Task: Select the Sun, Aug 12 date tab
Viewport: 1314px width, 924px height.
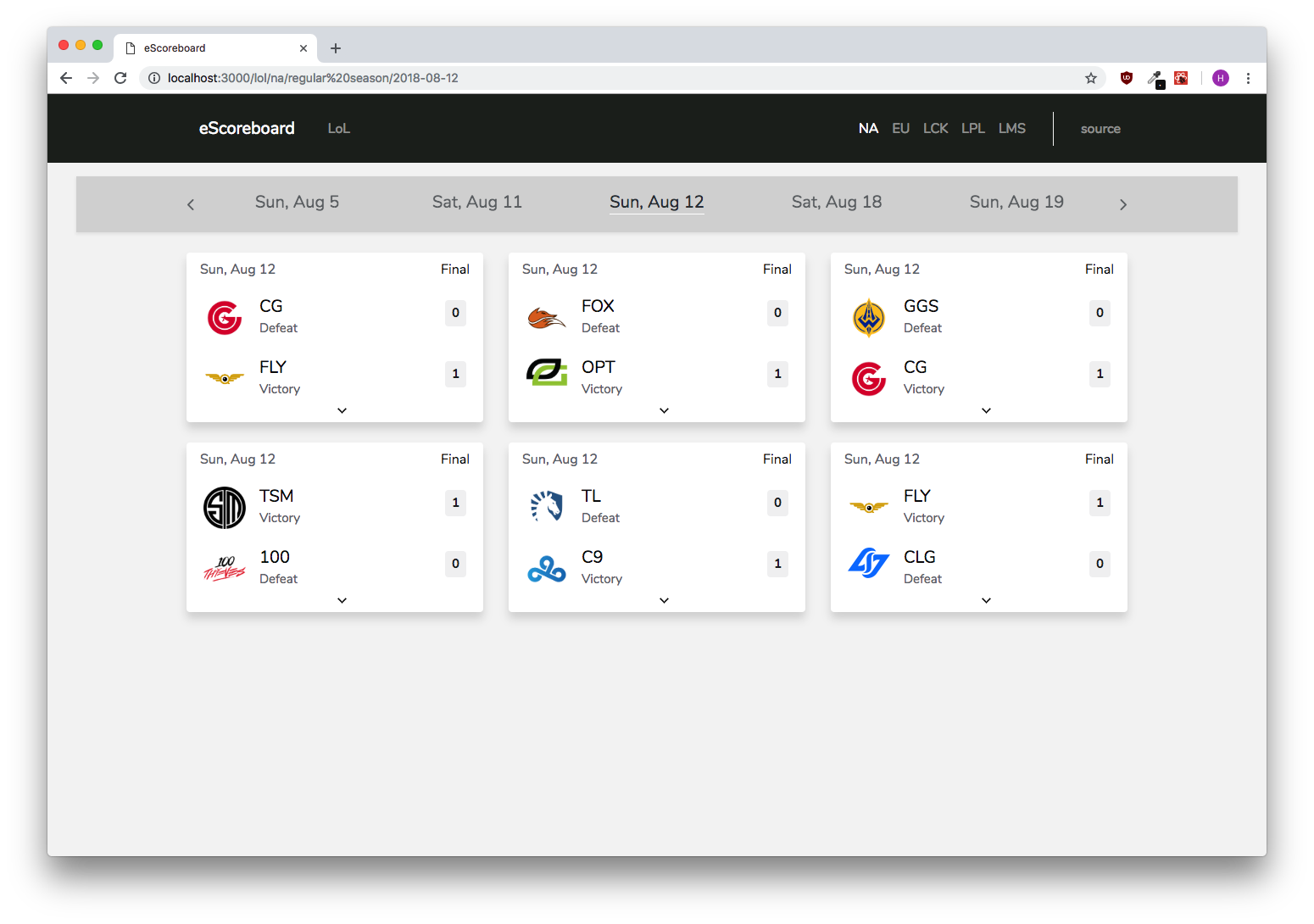Action: pos(657,202)
